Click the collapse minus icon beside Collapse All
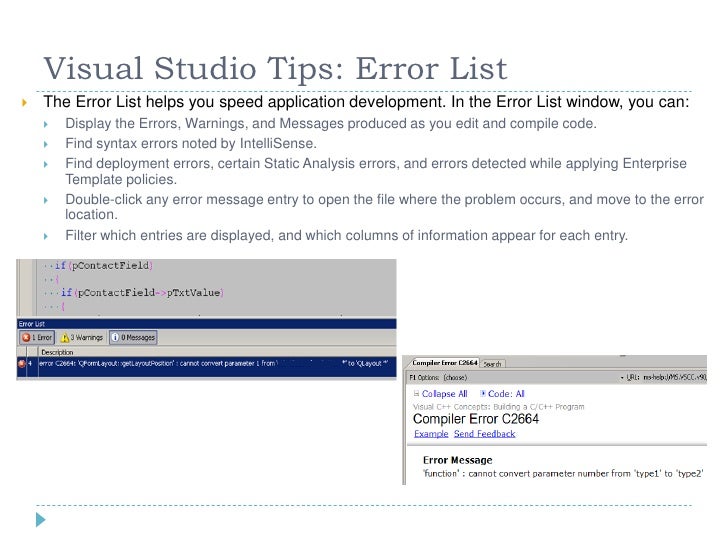728x546 pixels. (416, 393)
